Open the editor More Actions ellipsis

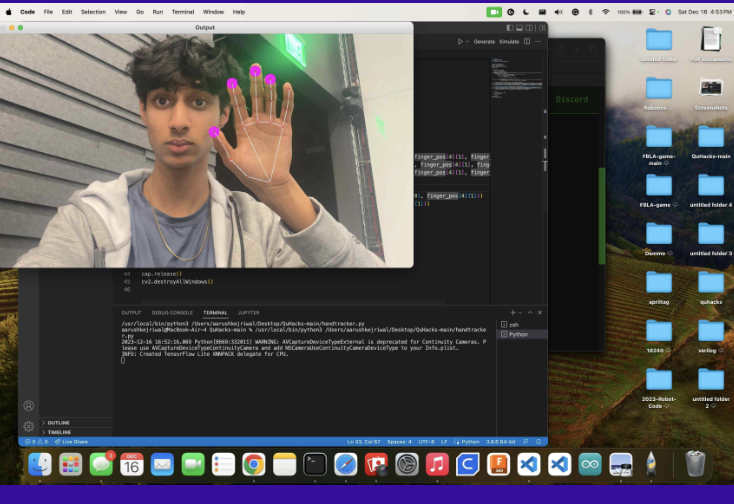538,42
